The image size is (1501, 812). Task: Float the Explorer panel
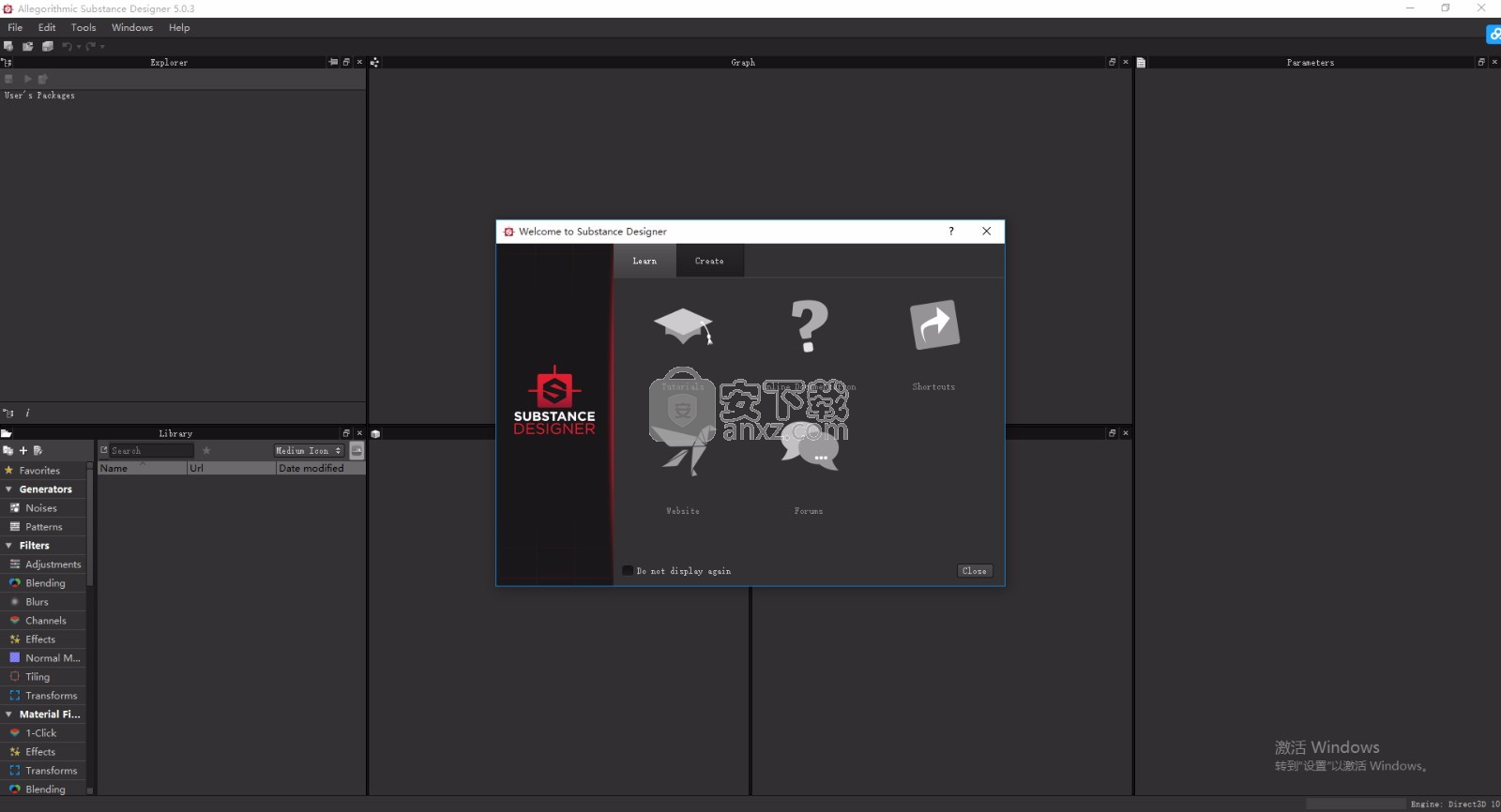pos(346,62)
